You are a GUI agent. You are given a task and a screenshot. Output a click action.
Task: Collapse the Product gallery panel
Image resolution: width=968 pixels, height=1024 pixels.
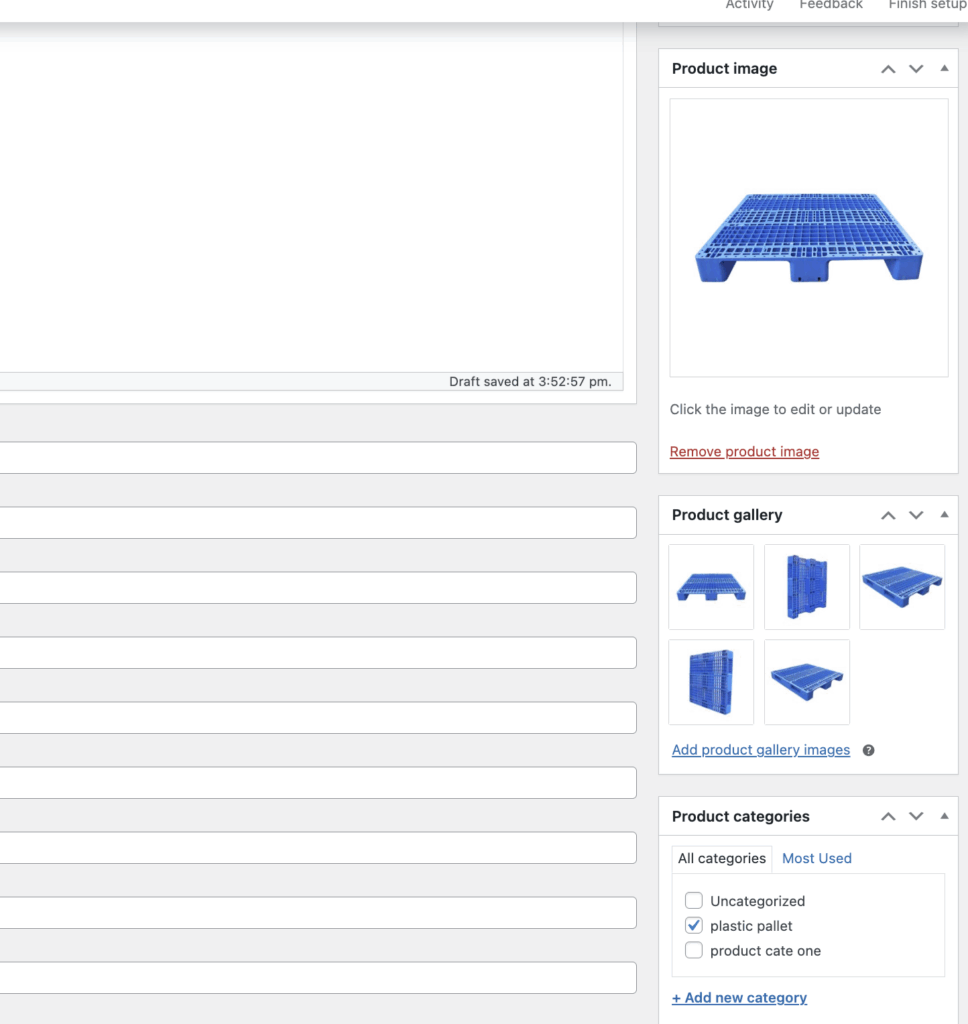(x=944, y=515)
